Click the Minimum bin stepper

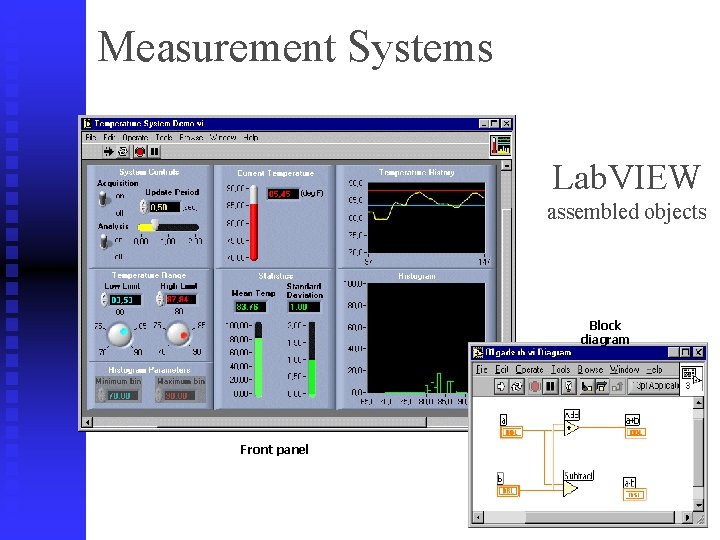point(101,395)
